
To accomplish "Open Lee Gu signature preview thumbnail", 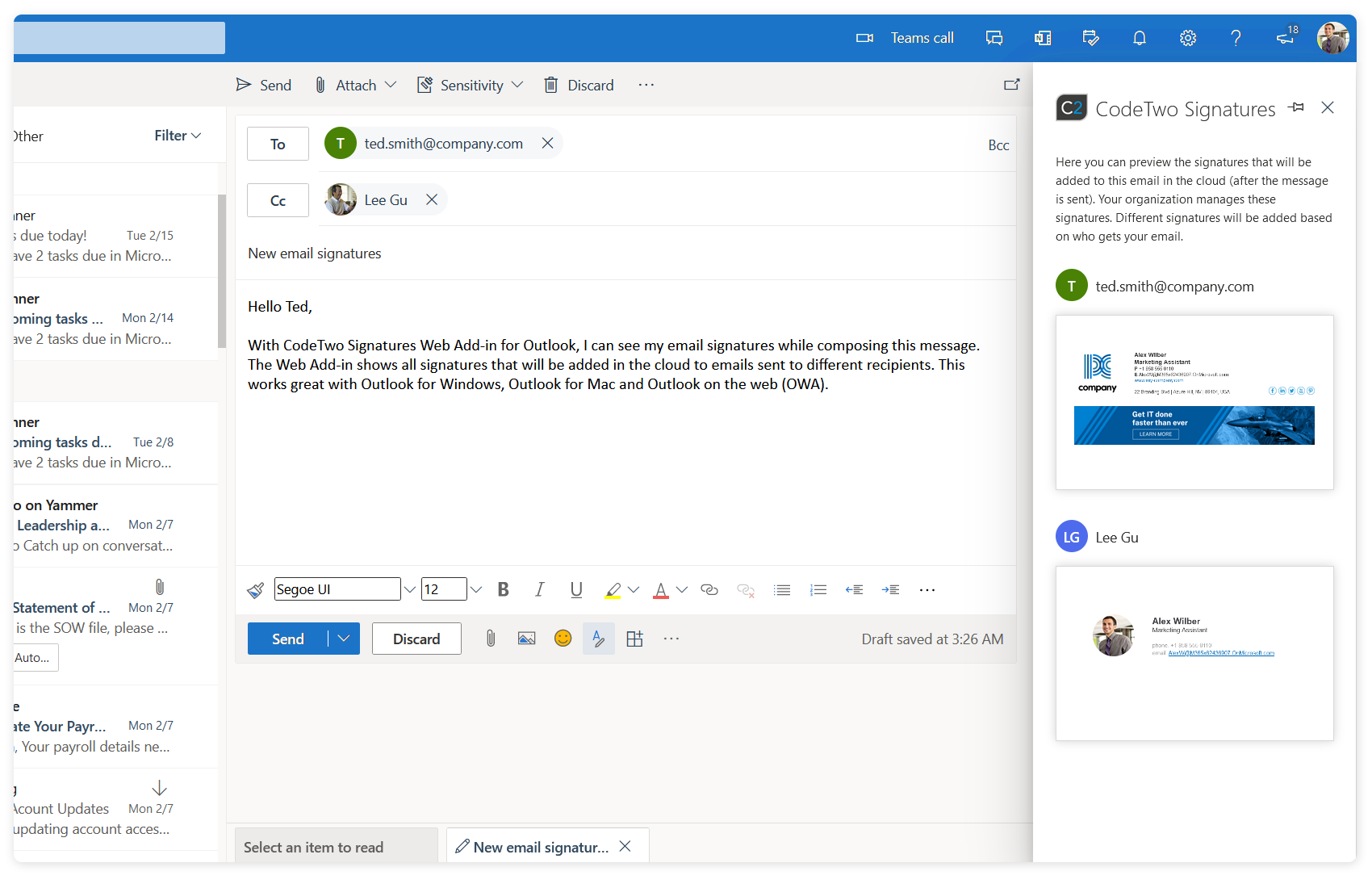I will tap(1194, 653).
